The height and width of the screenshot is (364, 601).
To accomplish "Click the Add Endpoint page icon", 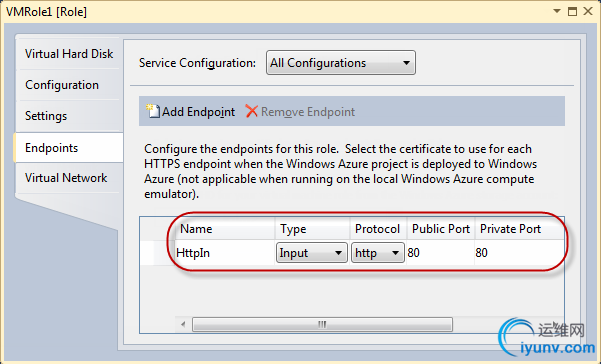I will coord(153,111).
